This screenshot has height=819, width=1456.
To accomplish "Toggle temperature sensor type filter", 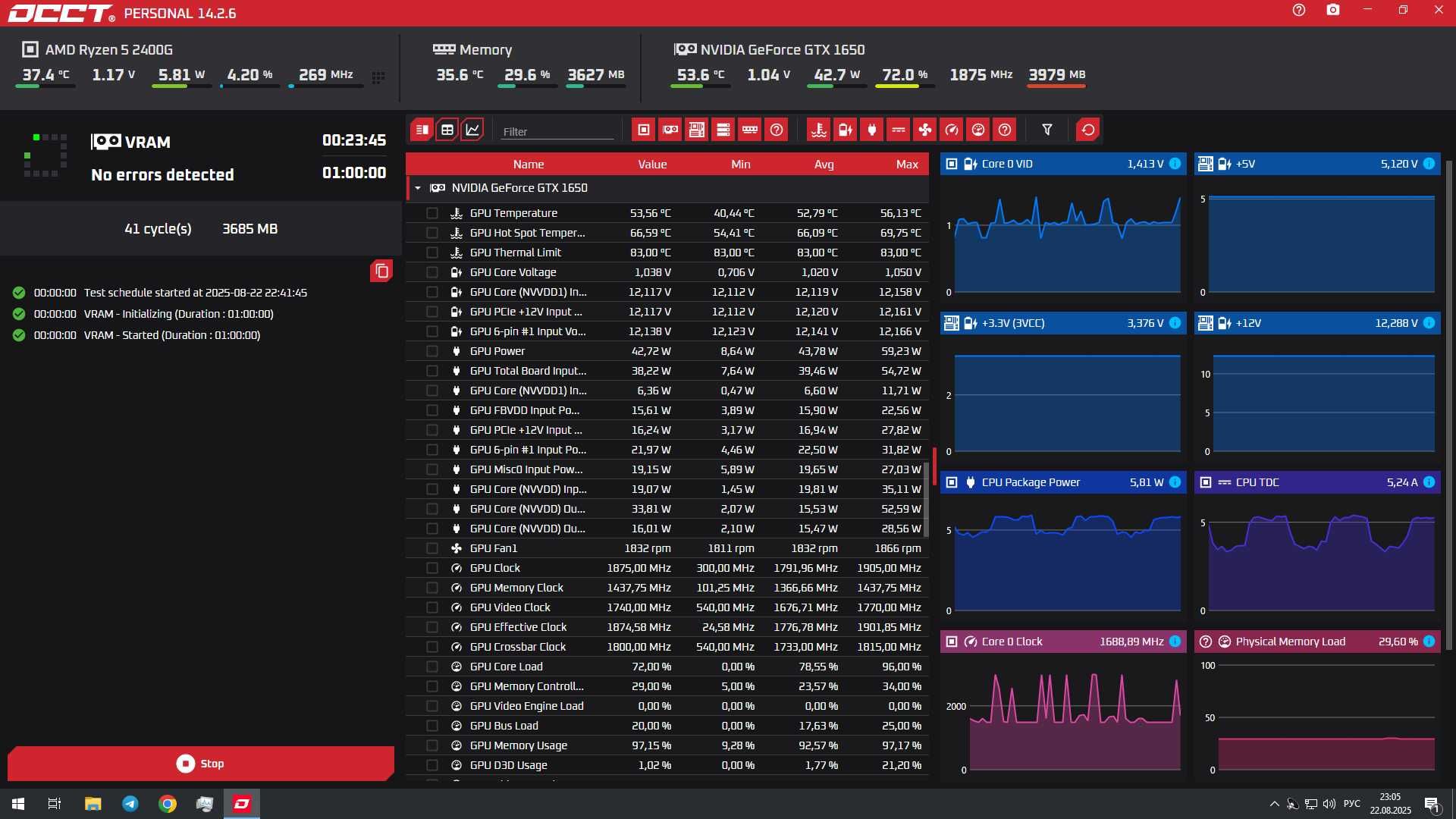I will tap(819, 130).
